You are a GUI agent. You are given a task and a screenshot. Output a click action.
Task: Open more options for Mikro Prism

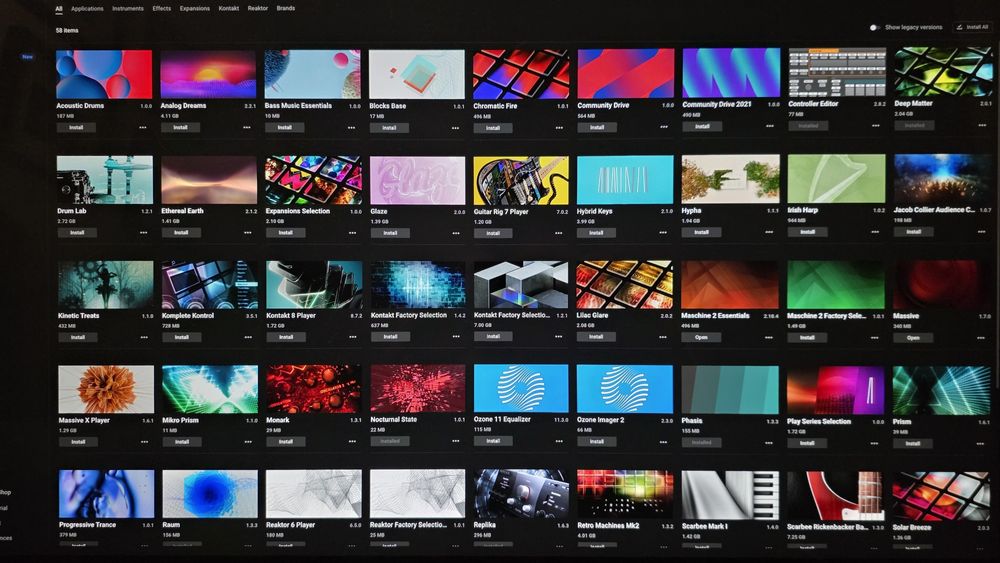(x=248, y=442)
